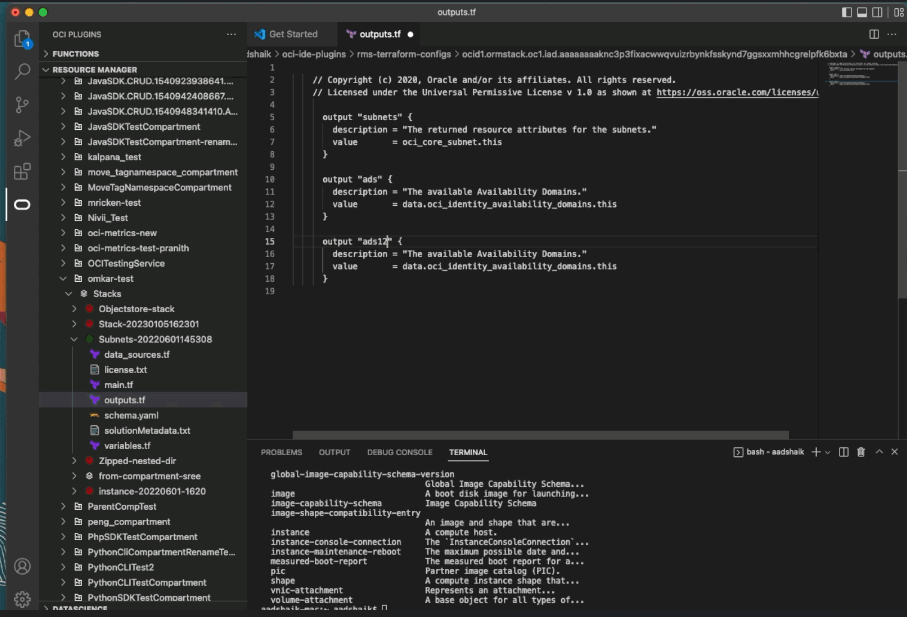Open the new terminal launch profile dropdown
Screen dimensions: 907x617
[x=828, y=452]
